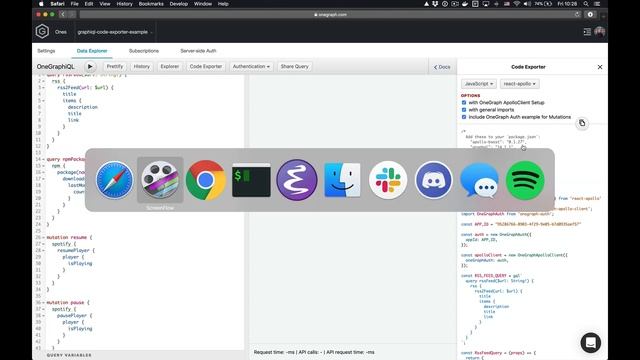Open the Bookmarks menu

pyautogui.click(x=151, y=4)
